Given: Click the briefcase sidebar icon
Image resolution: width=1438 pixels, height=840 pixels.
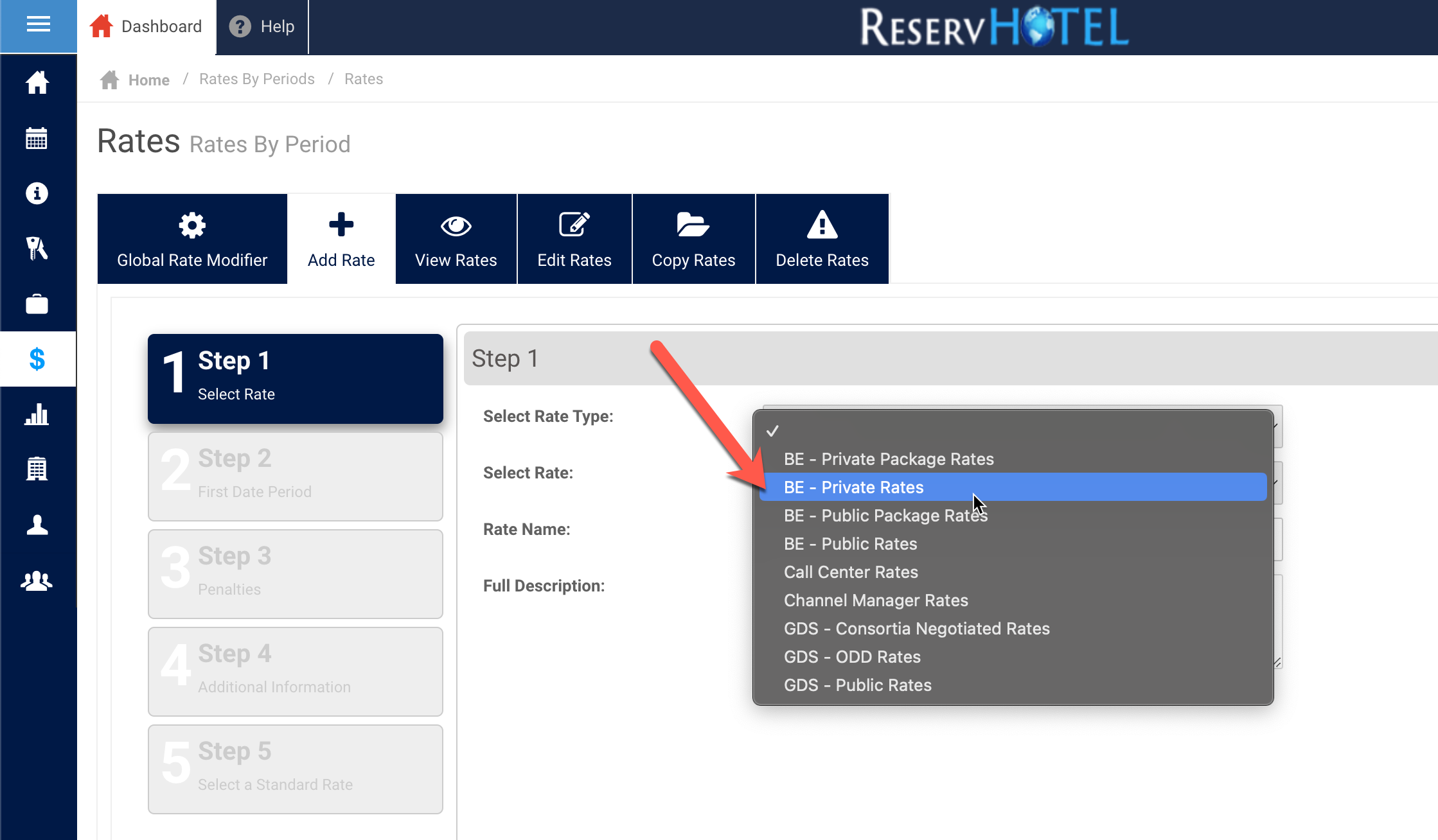Looking at the screenshot, I should pyautogui.click(x=37, y=304).
